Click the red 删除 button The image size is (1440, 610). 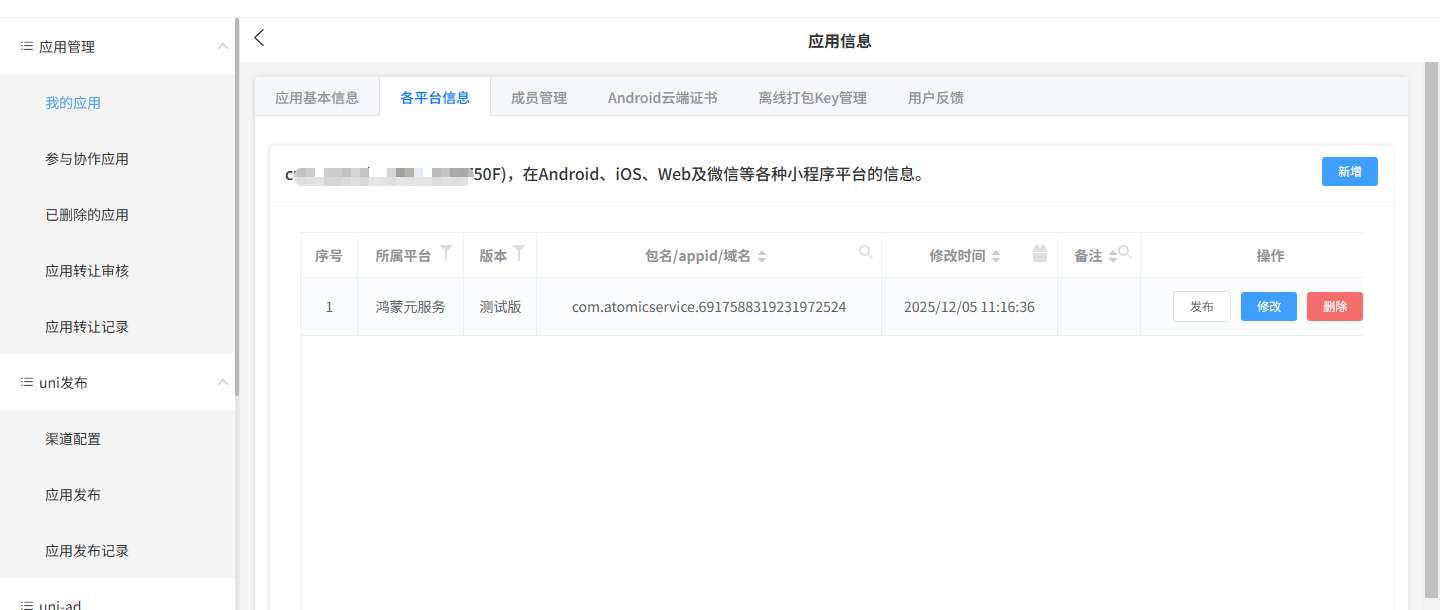[1334, 307]
